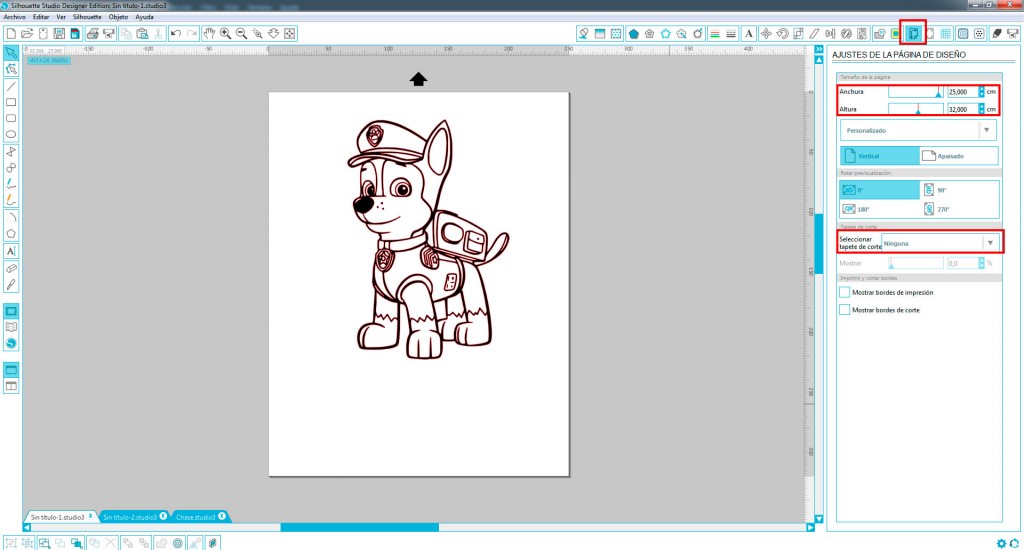Expand the Personalizado page size dropdown

pos(918,130)
